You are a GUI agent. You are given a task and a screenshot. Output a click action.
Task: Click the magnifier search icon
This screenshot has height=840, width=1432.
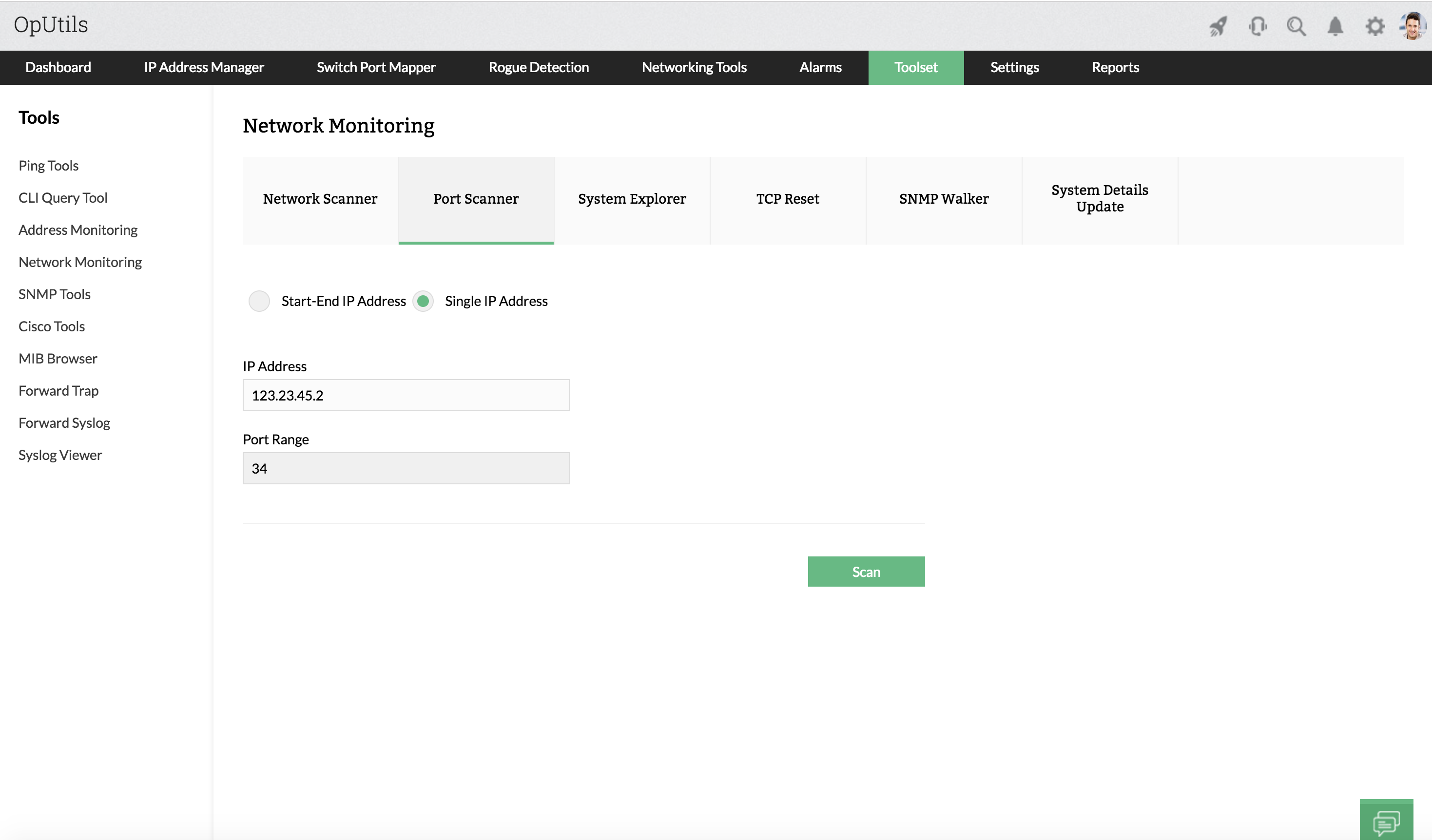point(1296,26)
